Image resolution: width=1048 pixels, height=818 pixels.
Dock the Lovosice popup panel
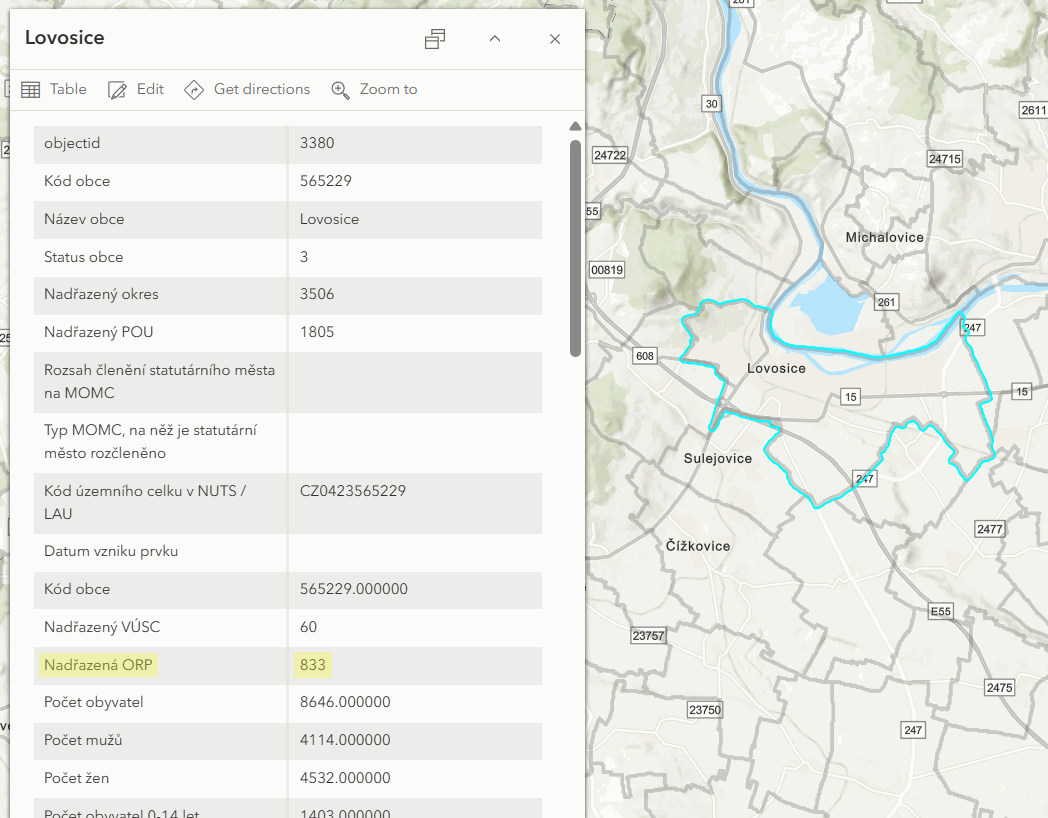435,39
